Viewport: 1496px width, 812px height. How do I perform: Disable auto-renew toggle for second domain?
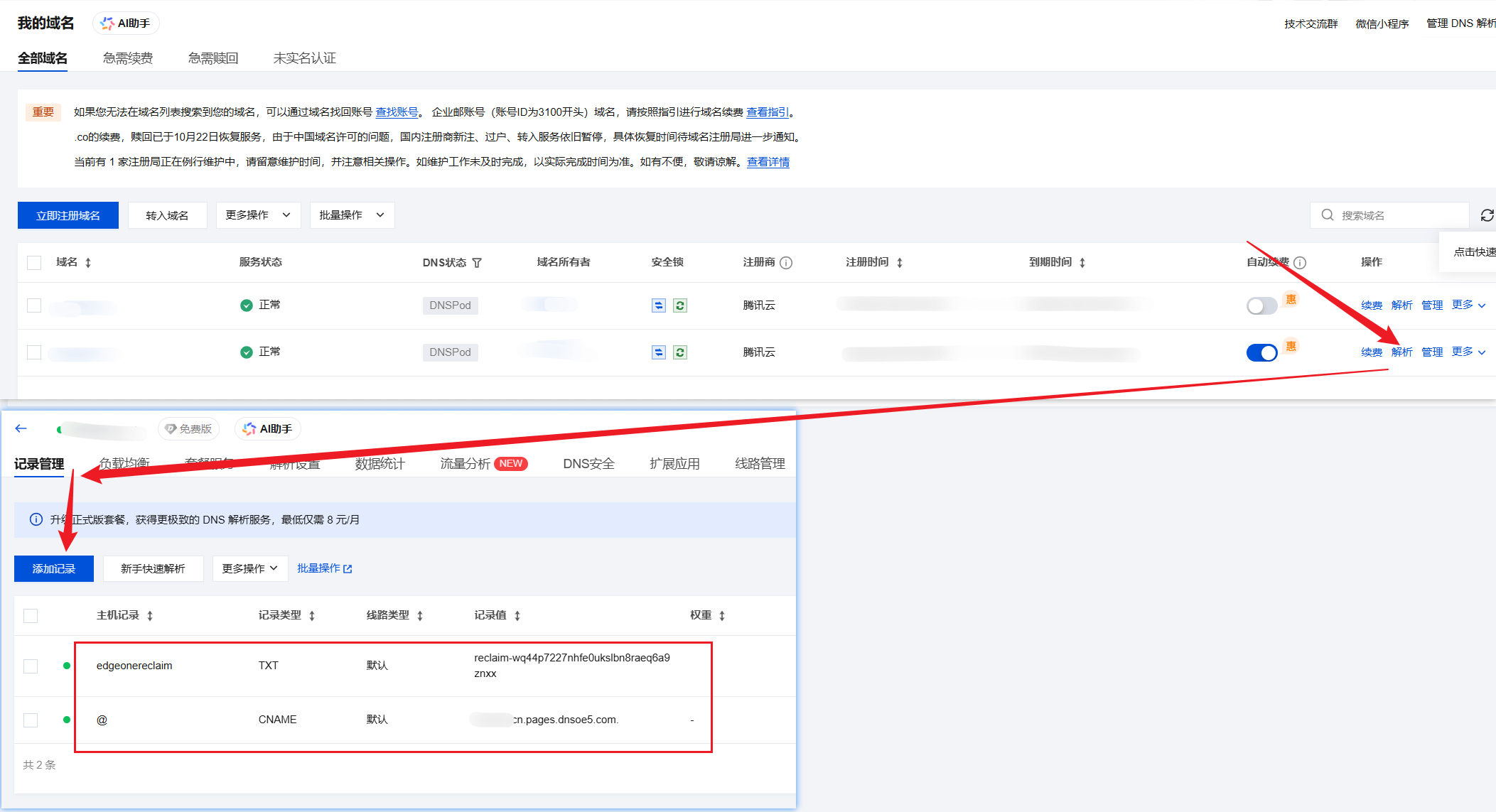1261,352
